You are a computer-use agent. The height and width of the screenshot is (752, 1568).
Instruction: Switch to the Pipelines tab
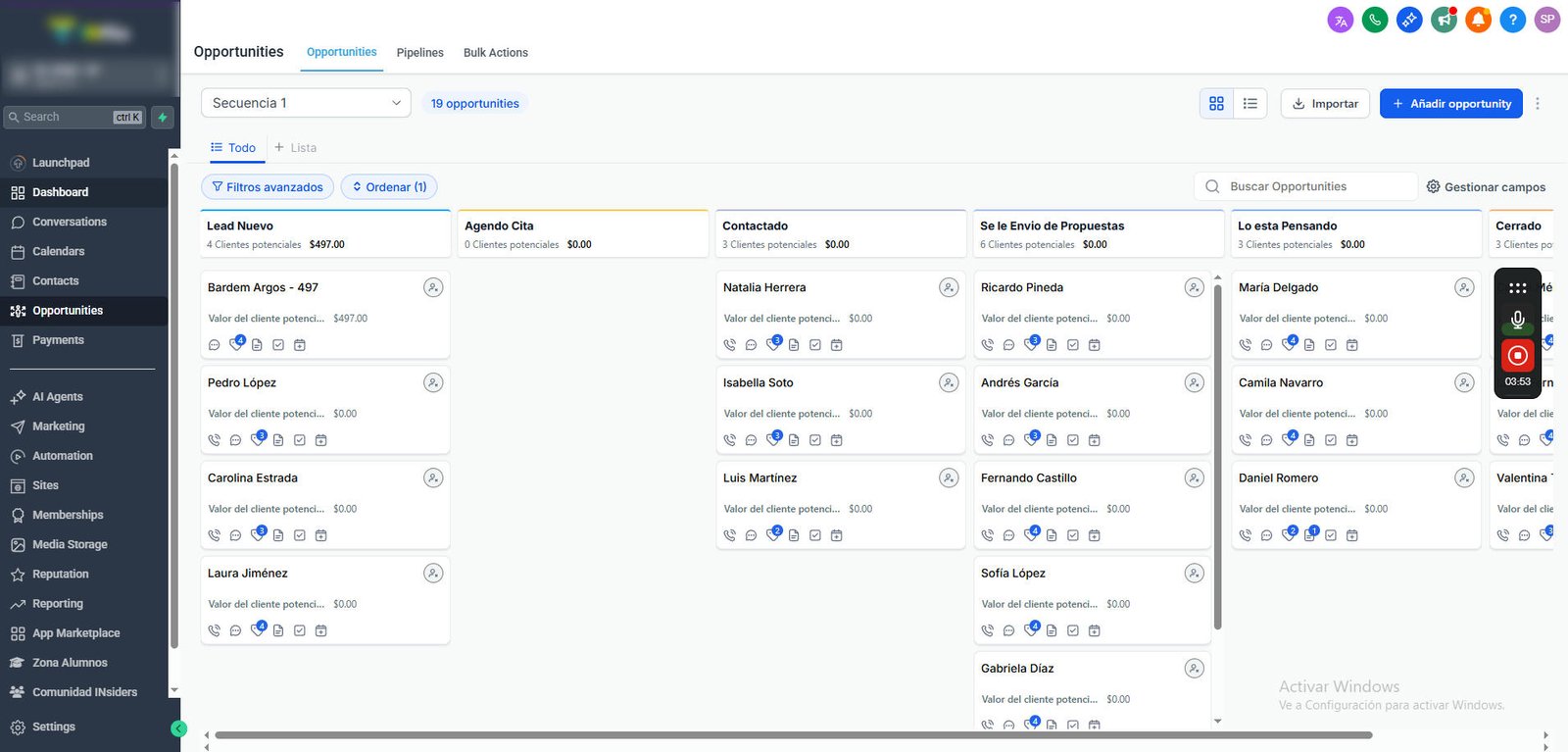pos(419,53)
